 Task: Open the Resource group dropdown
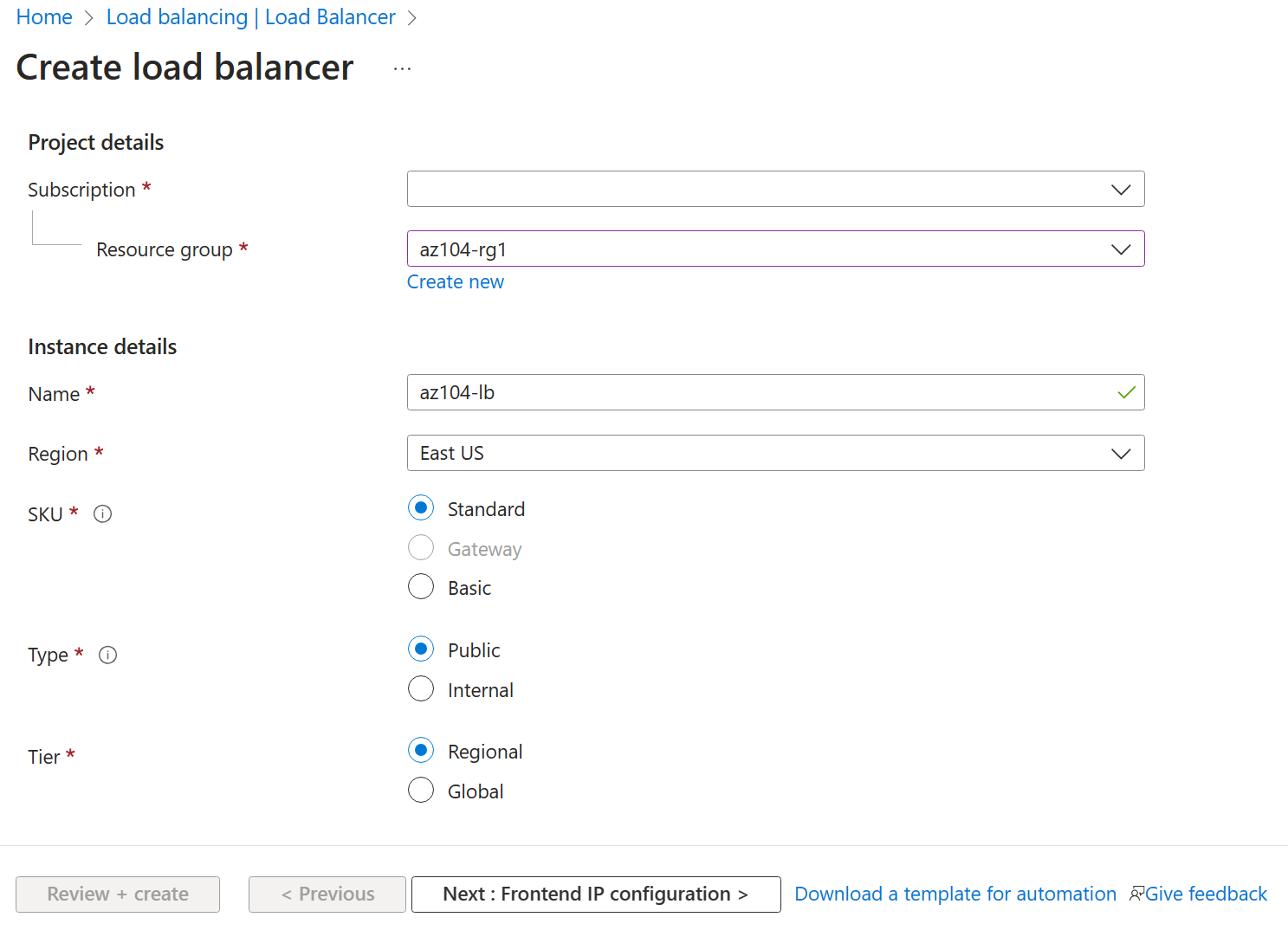point(1121,249)
